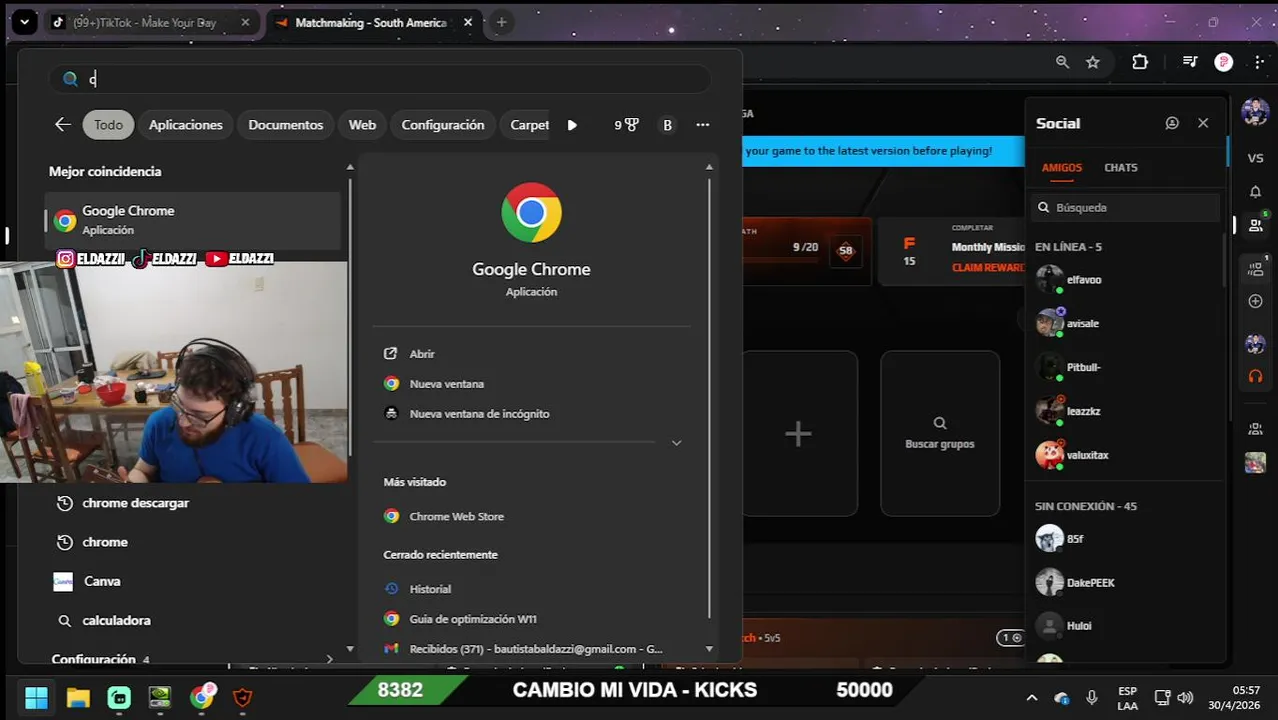Switch to CHATS tab in Social
Screen dimensions: 1278x720
click(1121, 168)
